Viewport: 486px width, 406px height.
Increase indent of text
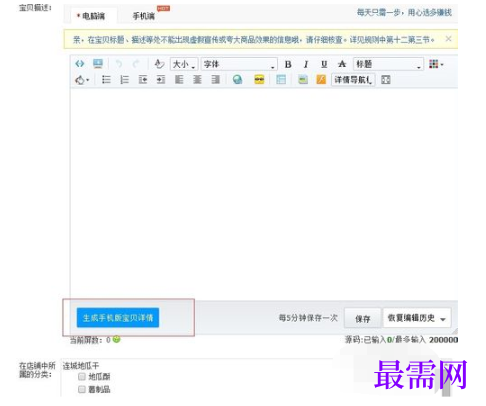[161, 80]
